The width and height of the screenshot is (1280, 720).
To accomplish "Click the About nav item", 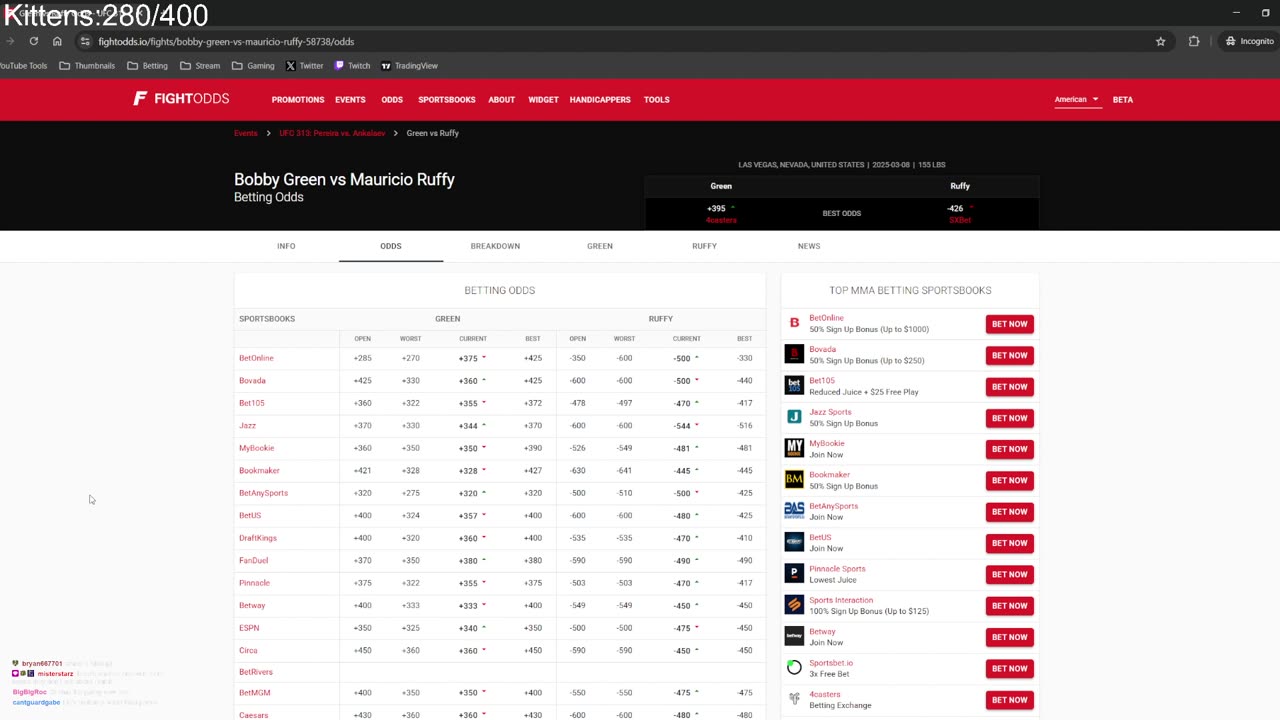I will click(502, 99).
